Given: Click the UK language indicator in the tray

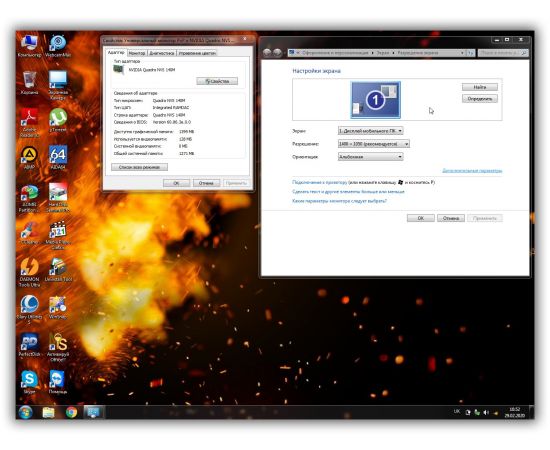Looking at the screenshot, I should pos(457,411).
